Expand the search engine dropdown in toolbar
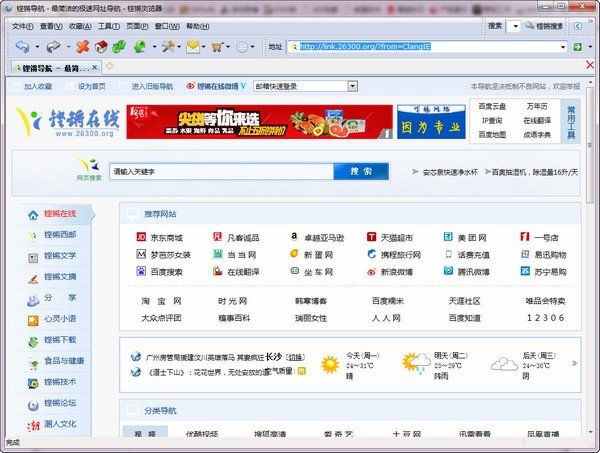Viewport: 600px width, 453px height. point(514,25)
